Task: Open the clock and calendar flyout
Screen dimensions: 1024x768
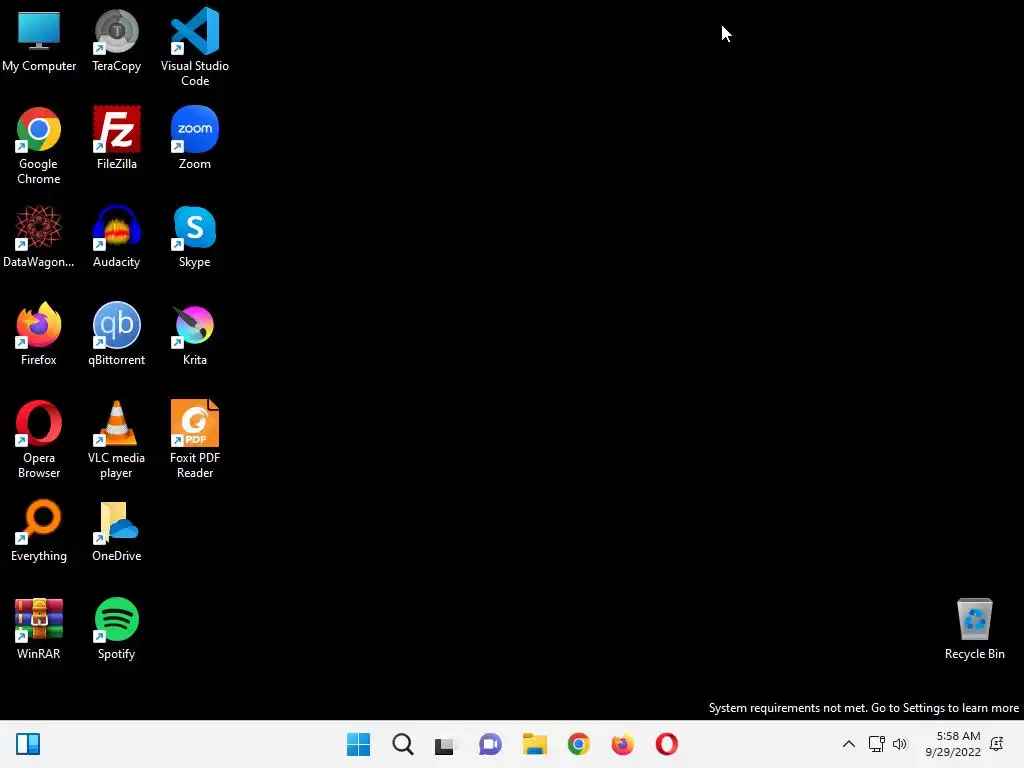Action: 953,744
